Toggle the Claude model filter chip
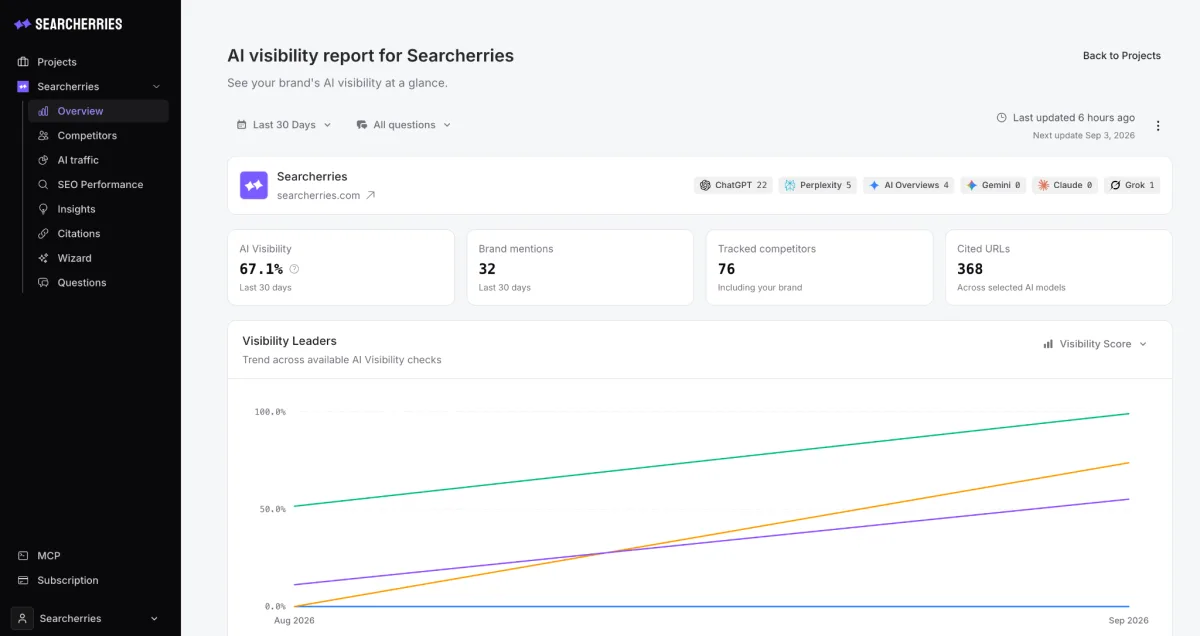 (x=1065, y=185)
